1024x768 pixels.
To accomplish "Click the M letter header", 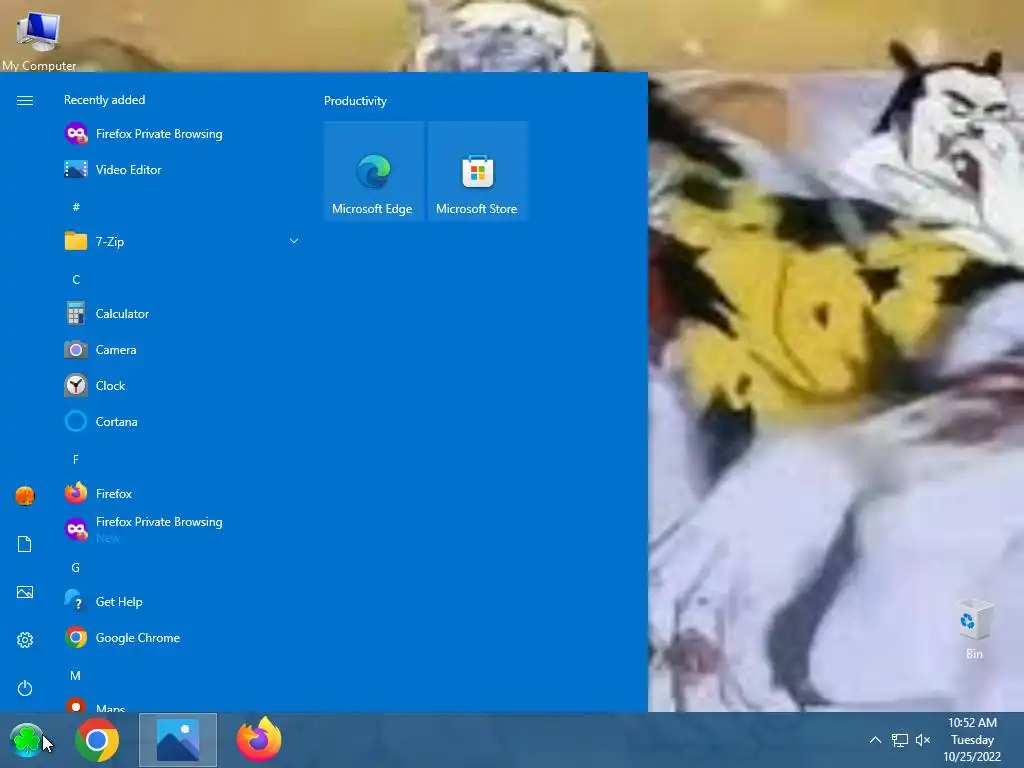I will pyautogui.click(x=76, y=676).
